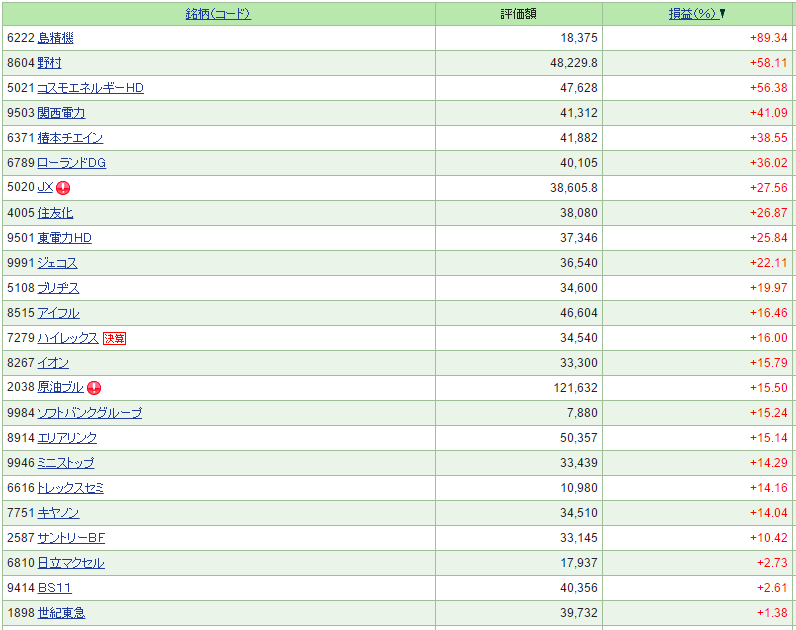Select the +16.00 profit value
This screenshot has width=796, height=630.
(769, 338)
